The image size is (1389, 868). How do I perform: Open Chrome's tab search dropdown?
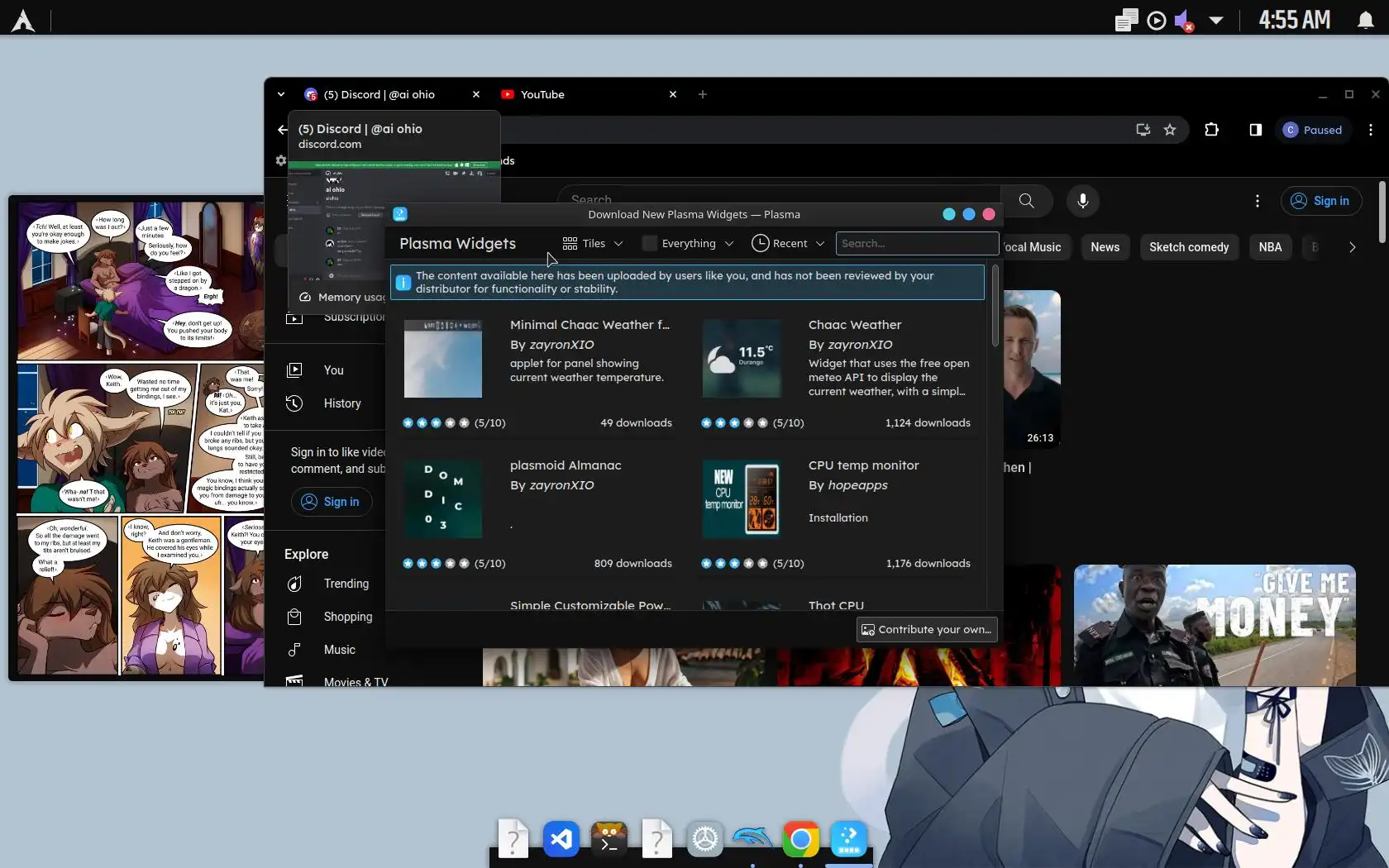281,94
